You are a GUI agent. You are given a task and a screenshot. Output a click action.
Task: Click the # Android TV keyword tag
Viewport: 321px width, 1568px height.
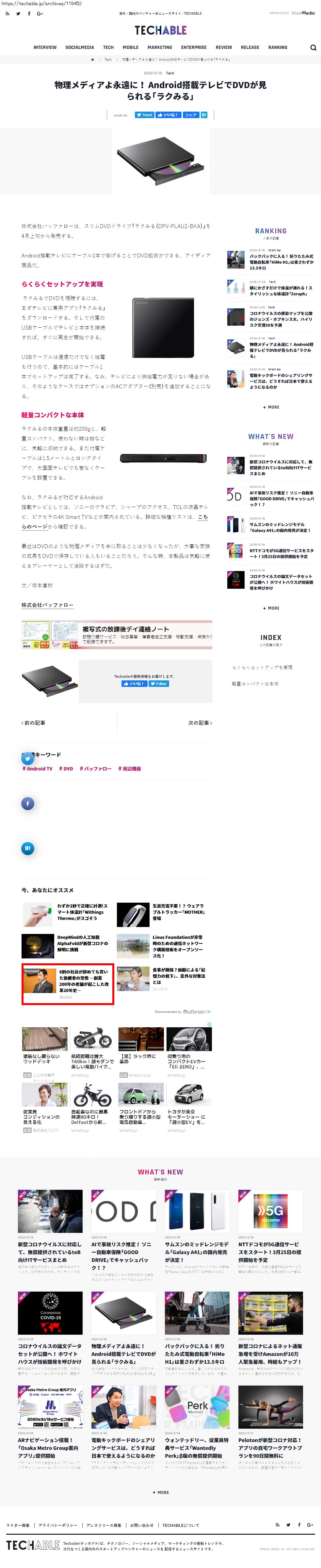(37, 769)
